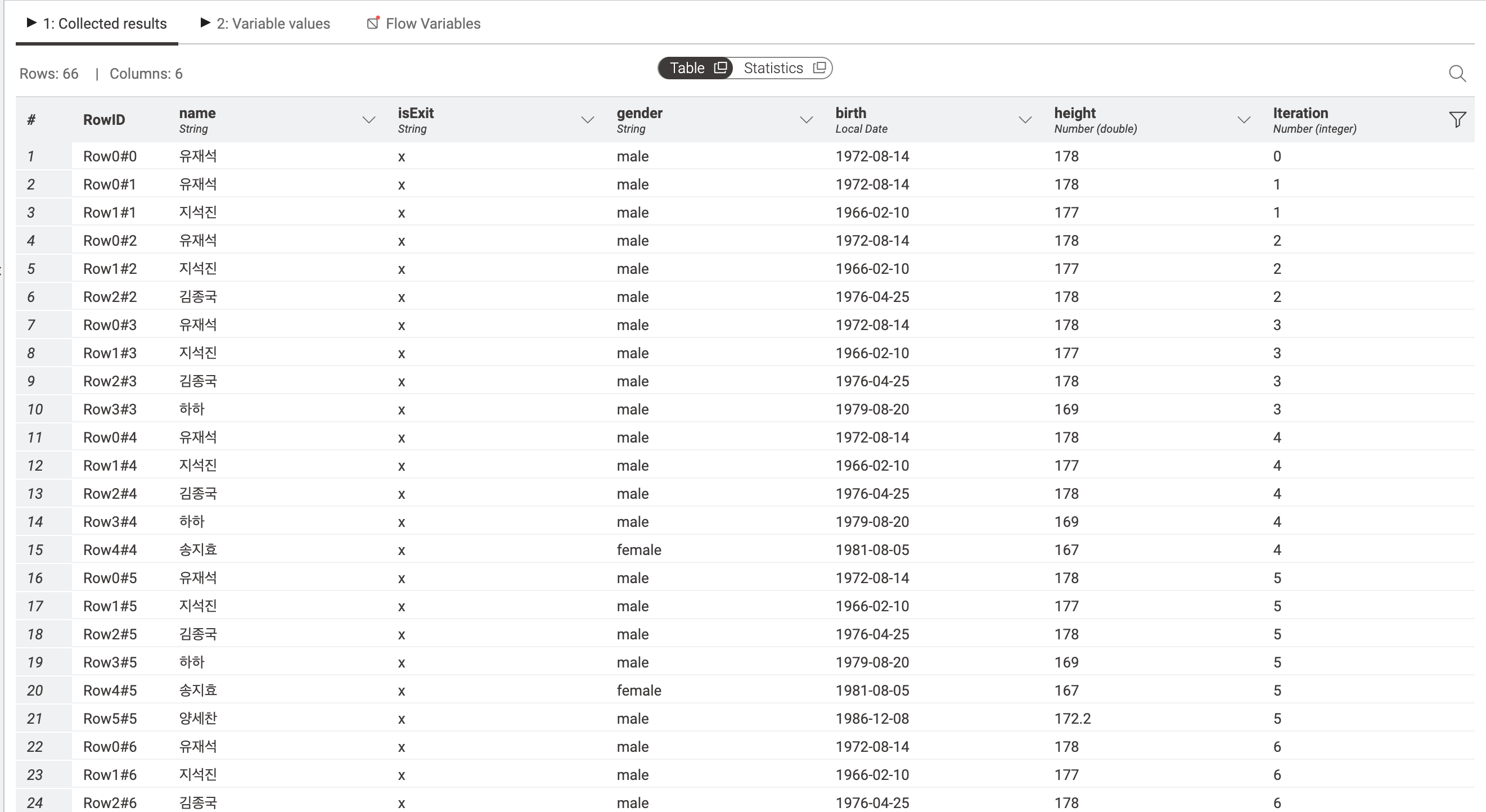Open the name column dropdown arrow
The width and height of the screenshot is (1486, 812).
tap(368, 120)
